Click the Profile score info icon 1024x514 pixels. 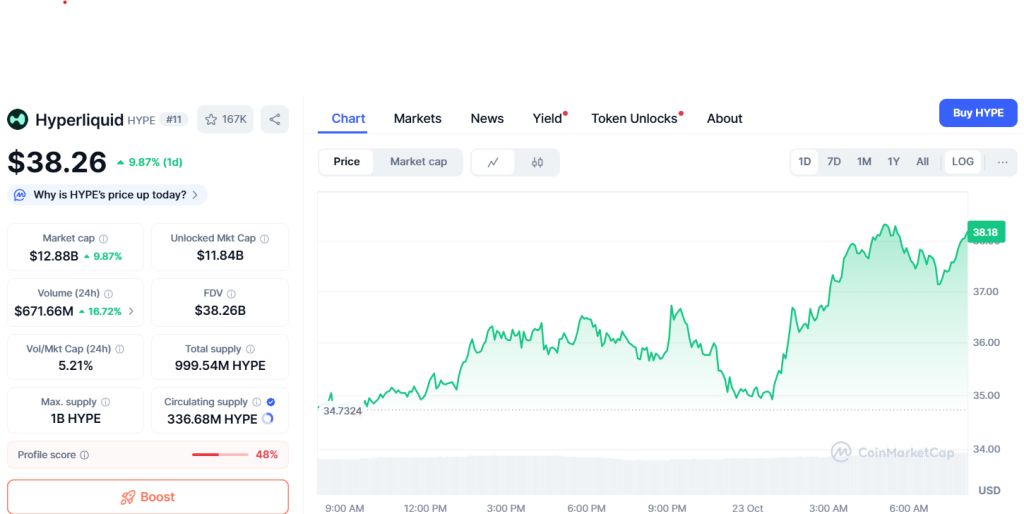pos(84,455)
